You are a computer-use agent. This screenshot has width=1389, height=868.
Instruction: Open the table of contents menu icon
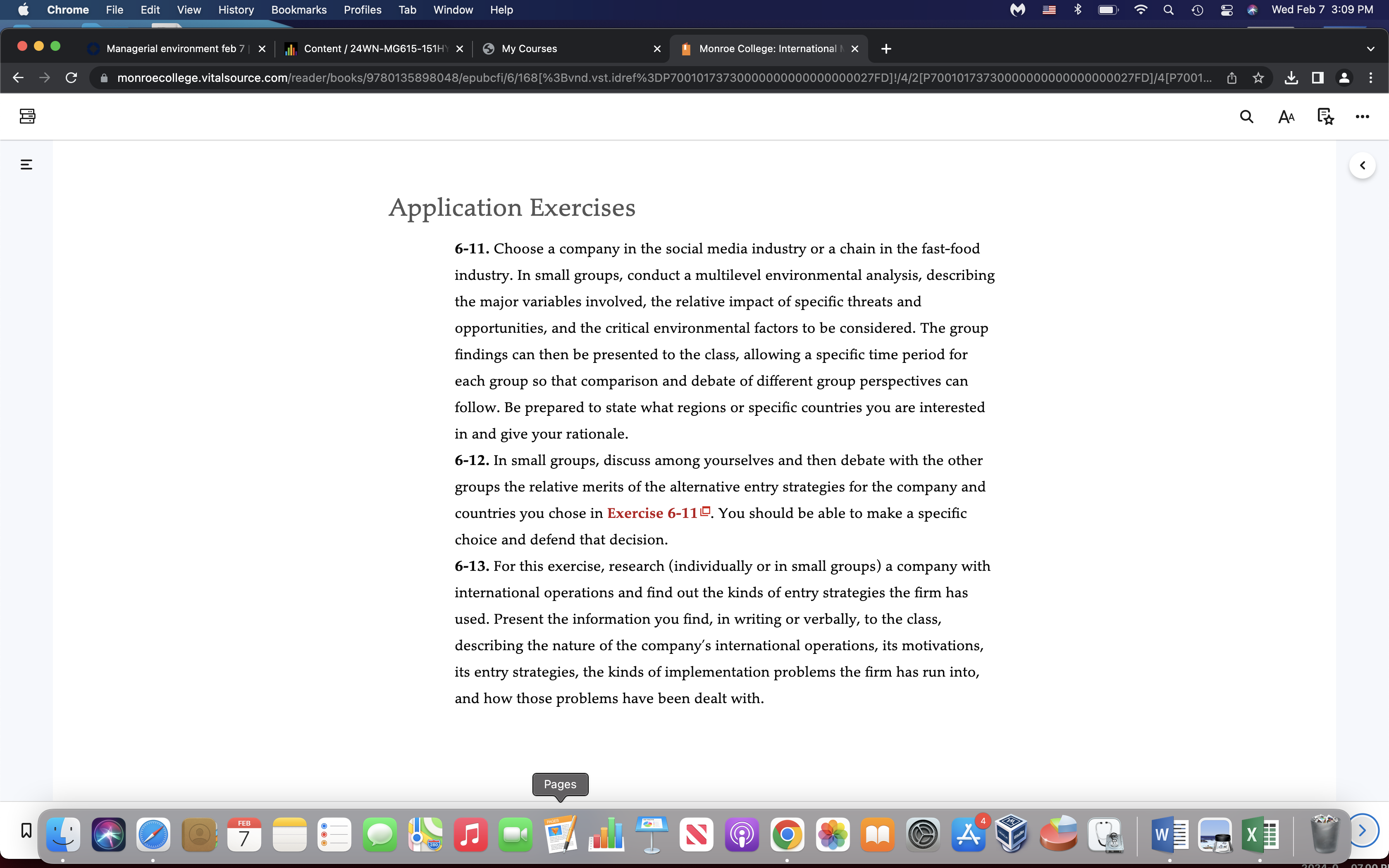click(26, 165)
